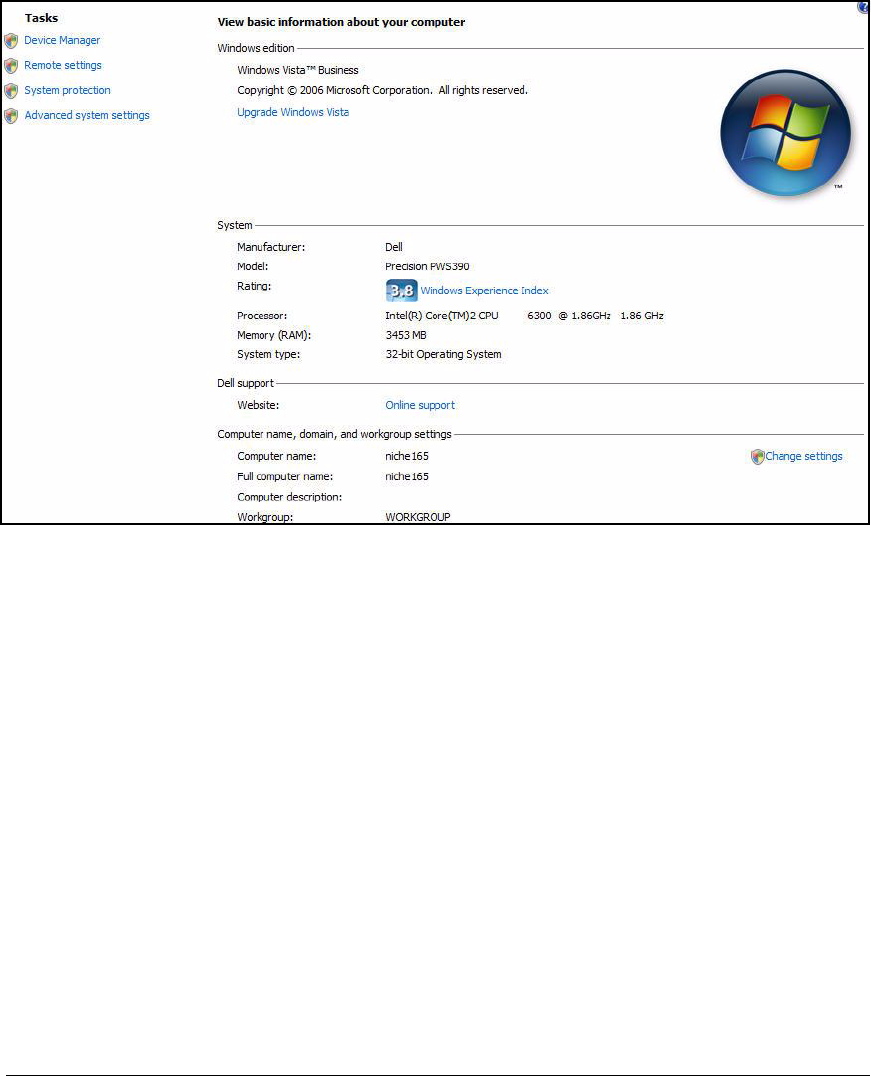Click the Memory (RAM) label

[274, 335]
